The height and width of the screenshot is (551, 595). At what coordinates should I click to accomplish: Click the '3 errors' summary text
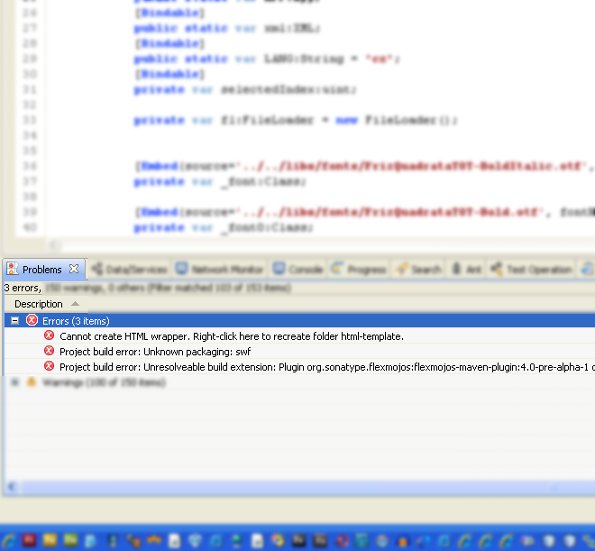coord(23,288)
